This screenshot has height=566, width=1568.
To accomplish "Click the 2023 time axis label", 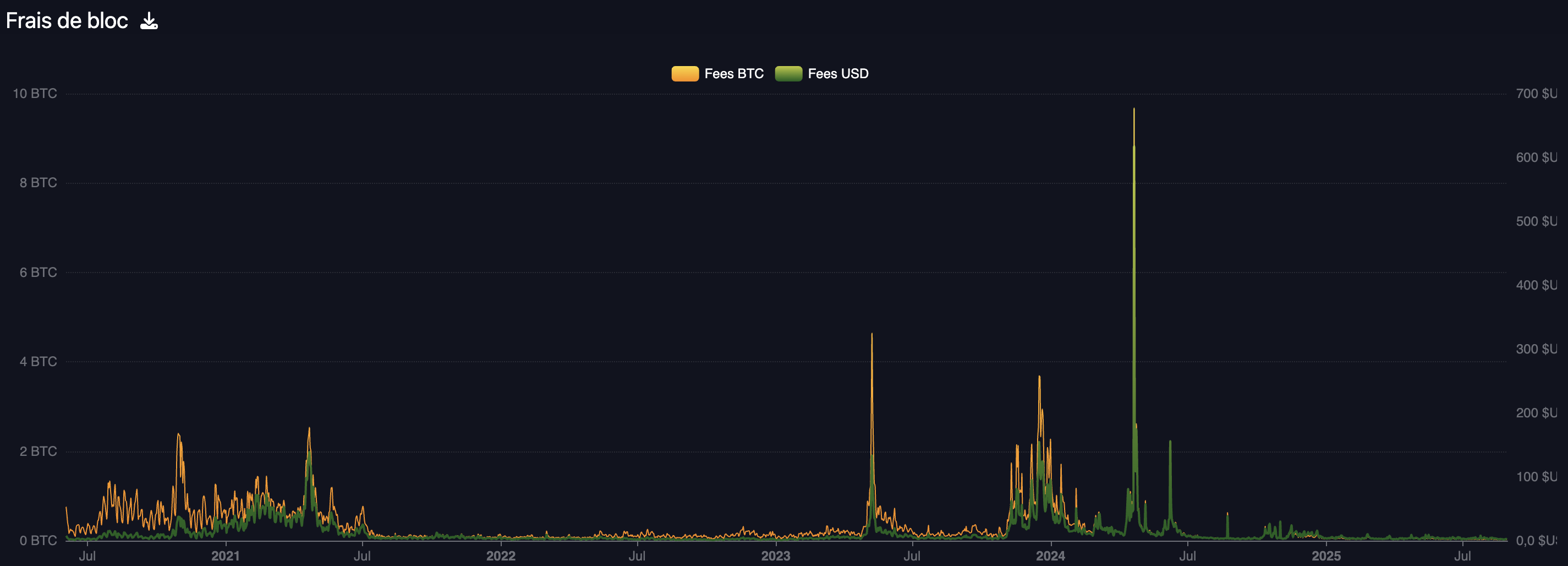I will (x=776, y=556).
